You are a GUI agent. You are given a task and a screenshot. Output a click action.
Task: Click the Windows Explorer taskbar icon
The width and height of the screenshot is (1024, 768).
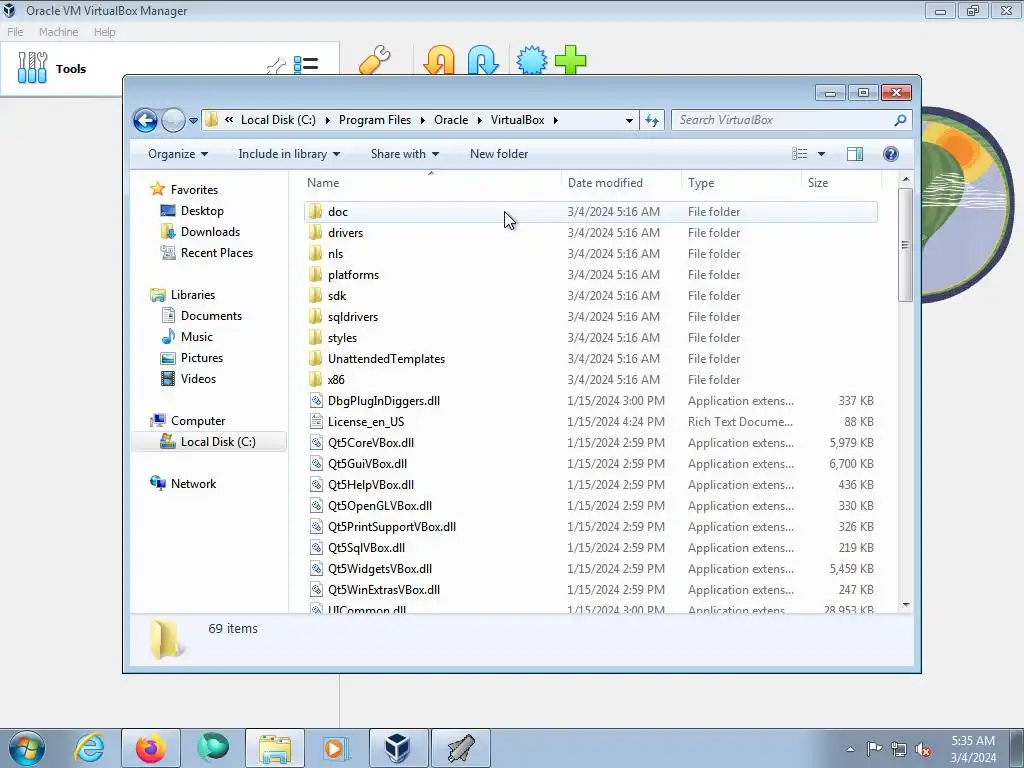[275, 748]
